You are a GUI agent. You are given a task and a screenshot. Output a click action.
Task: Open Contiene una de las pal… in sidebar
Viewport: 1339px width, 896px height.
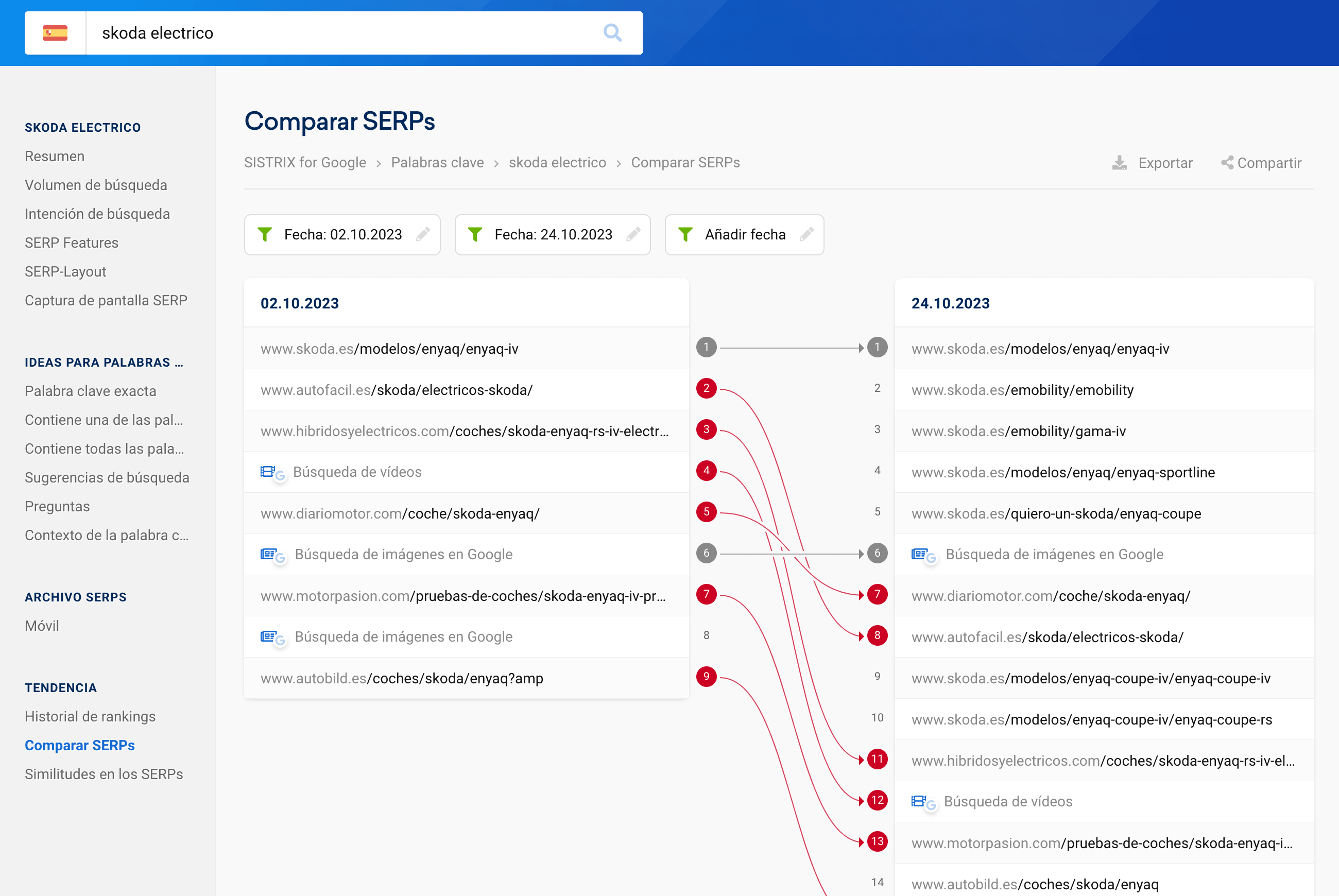104,420
